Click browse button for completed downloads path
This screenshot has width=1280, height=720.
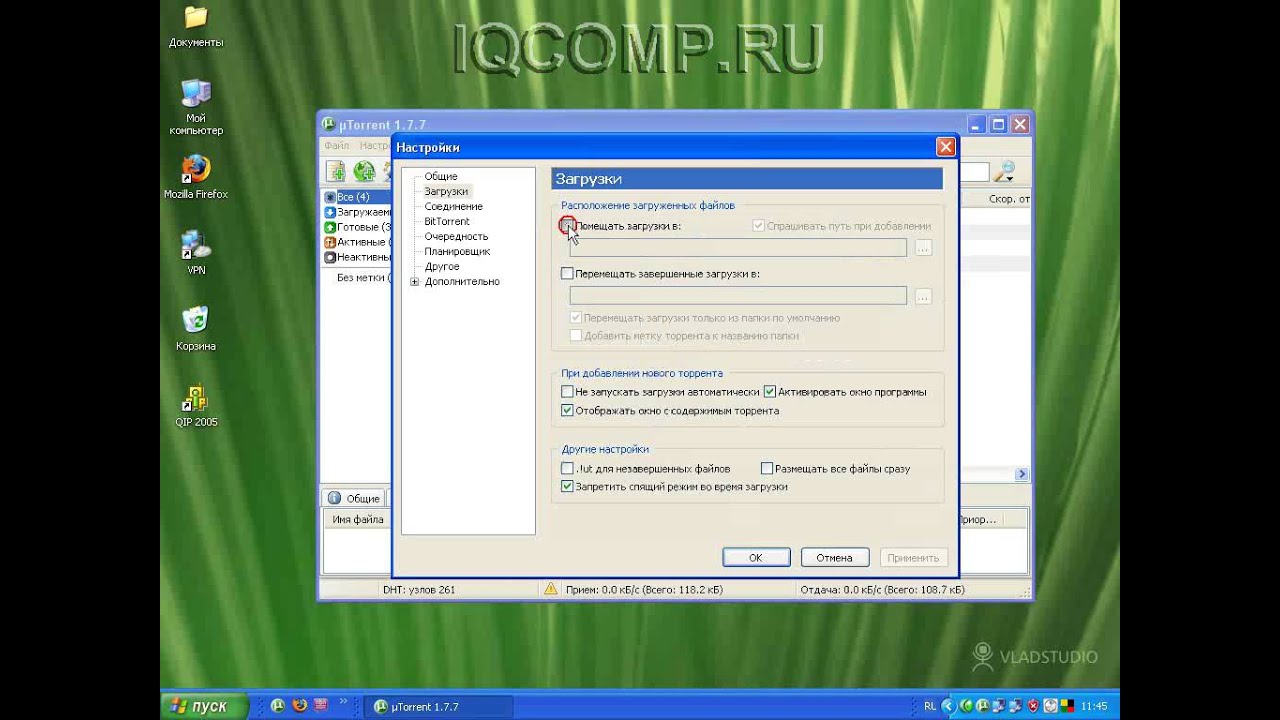923,296
